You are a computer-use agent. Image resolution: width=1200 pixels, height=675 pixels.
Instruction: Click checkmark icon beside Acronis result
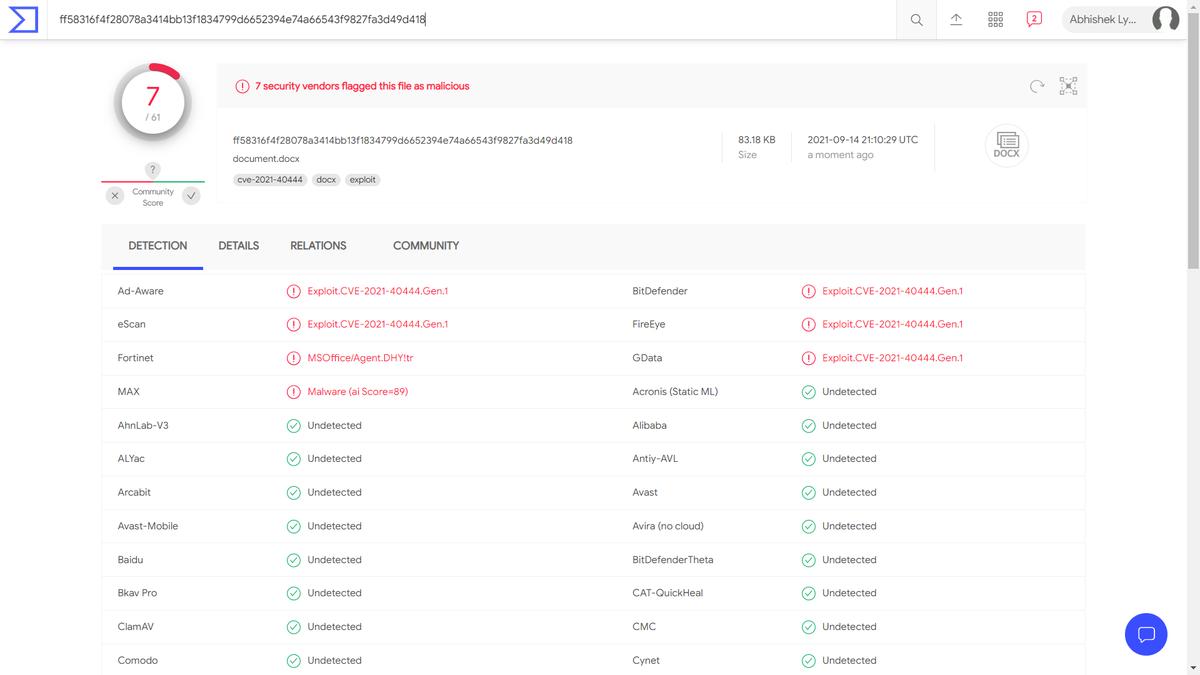(808, 392)
